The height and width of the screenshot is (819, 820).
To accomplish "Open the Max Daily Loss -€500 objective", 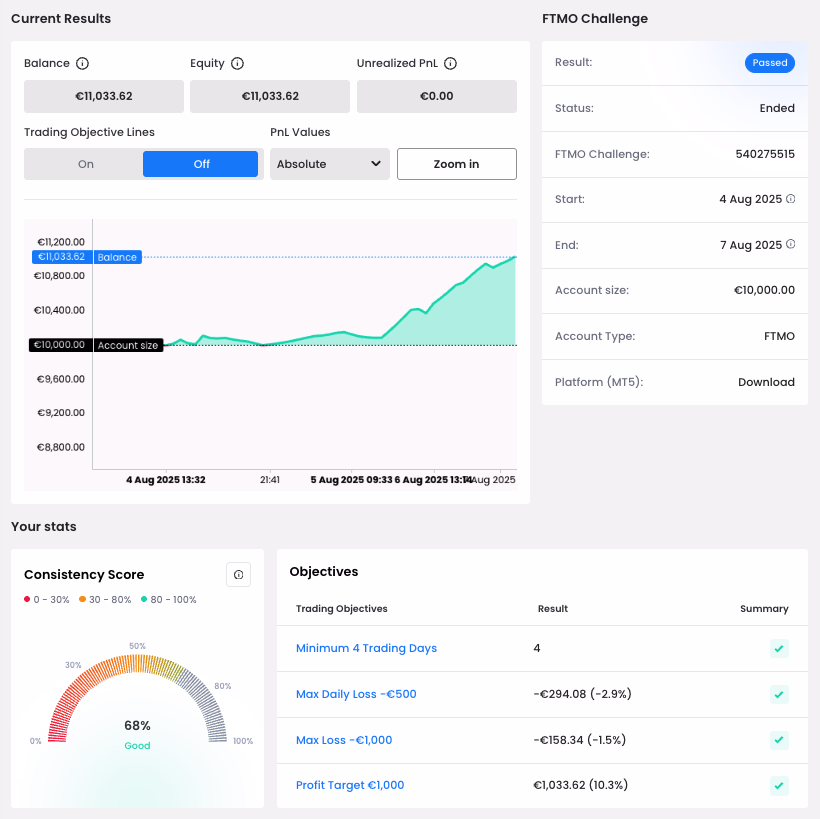I will [356, 695].
